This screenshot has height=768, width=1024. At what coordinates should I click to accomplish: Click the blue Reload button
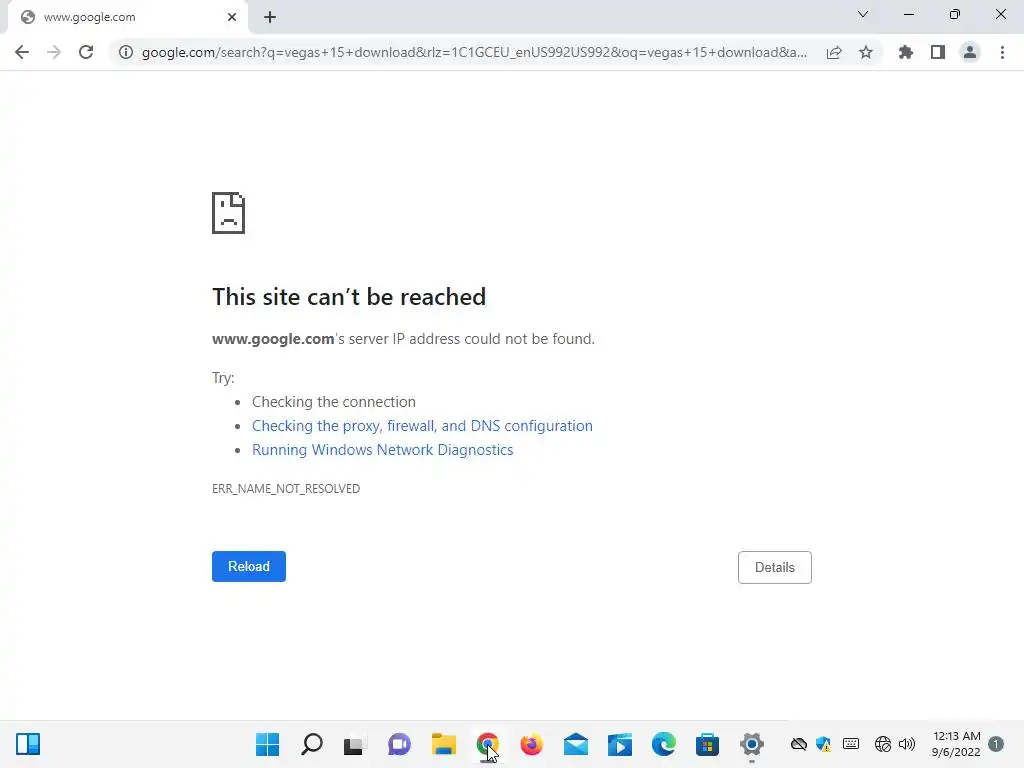(x=249, y=566)
